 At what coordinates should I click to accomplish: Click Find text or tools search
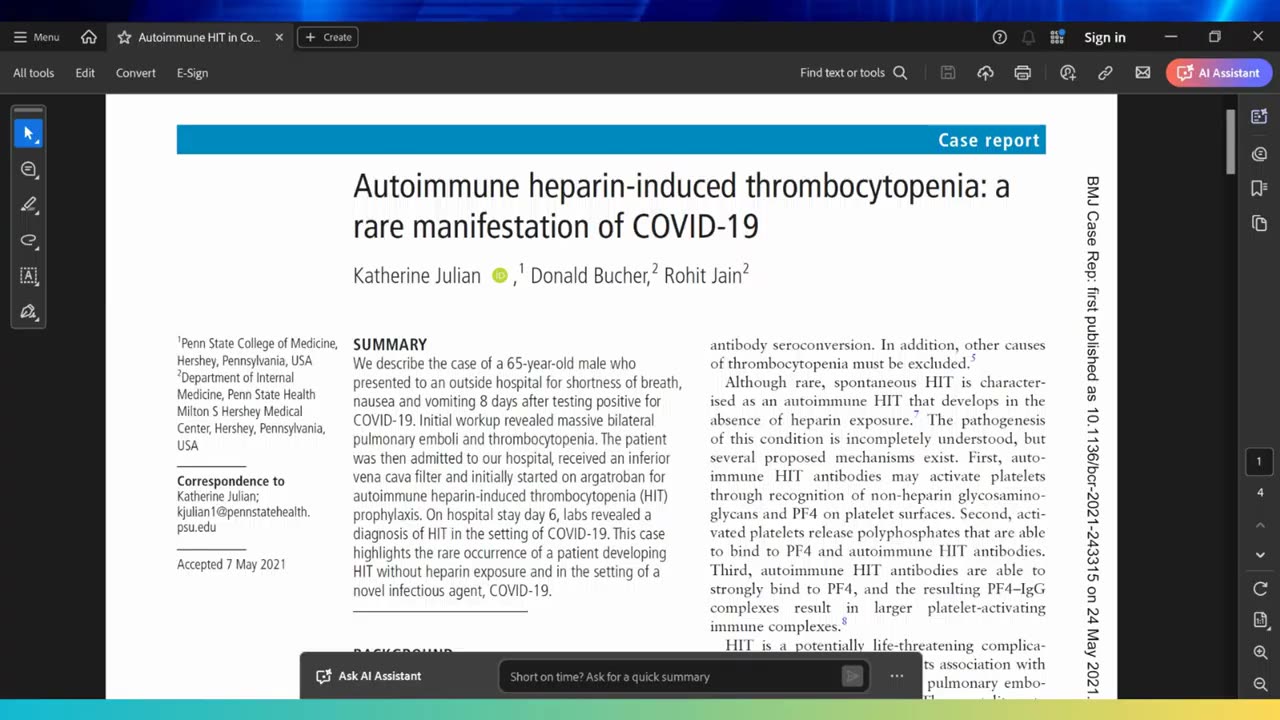(x=853, y=73)
